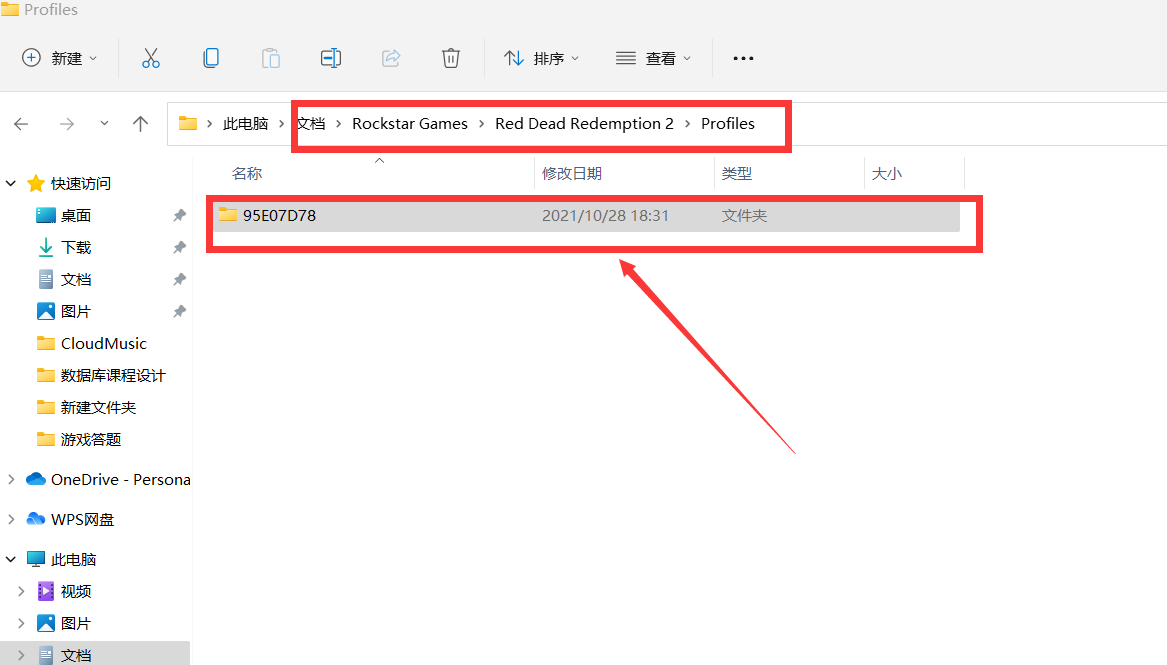Open 下载 in quick access
The width and height of the screenshot is (1167, 665).
[x=76, y=248]
